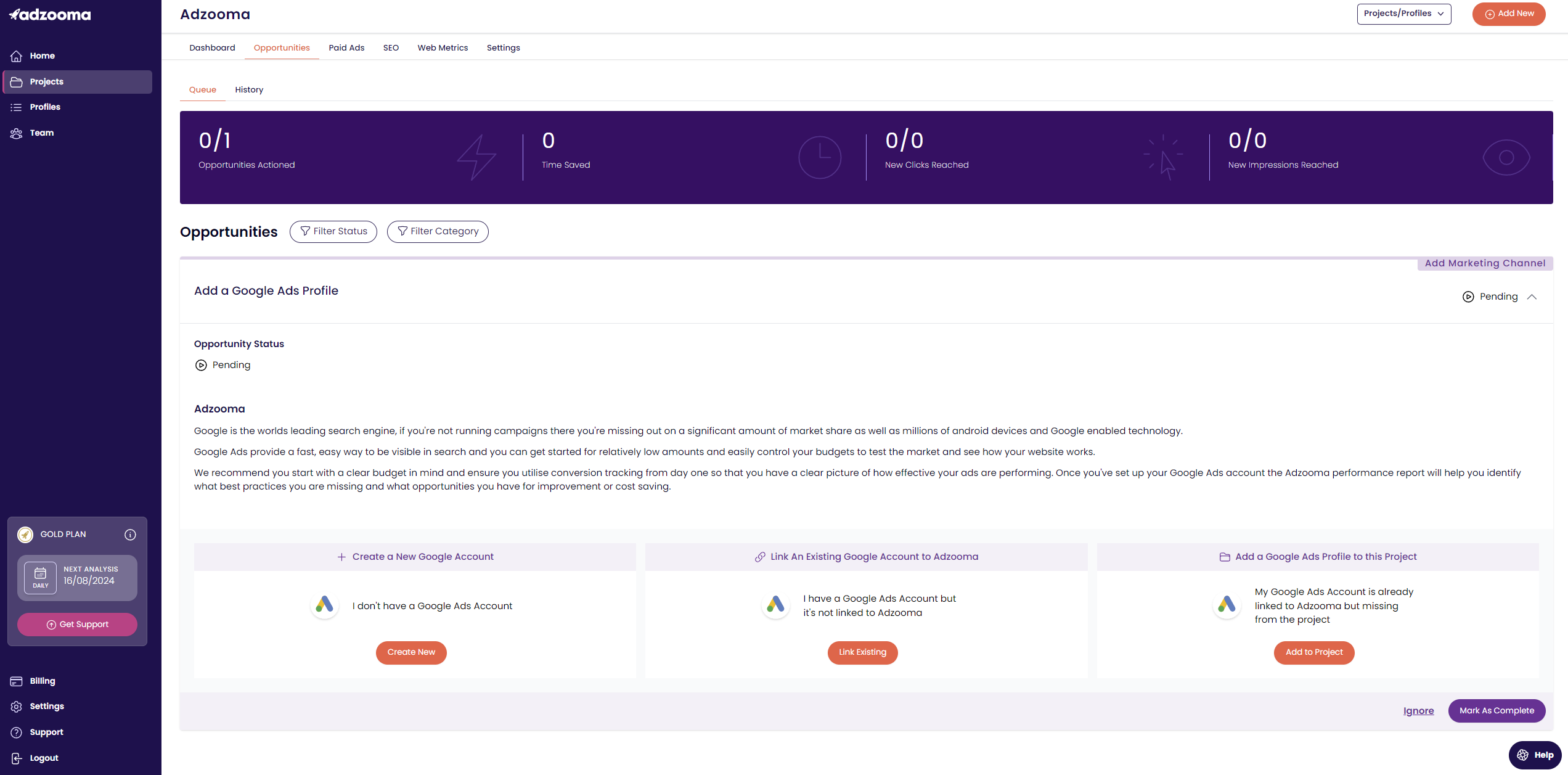Image resolution: width=1568 pixels, height=775 pixels.
Task: Open the Filter Category dropdown
Action: point(438,232)
